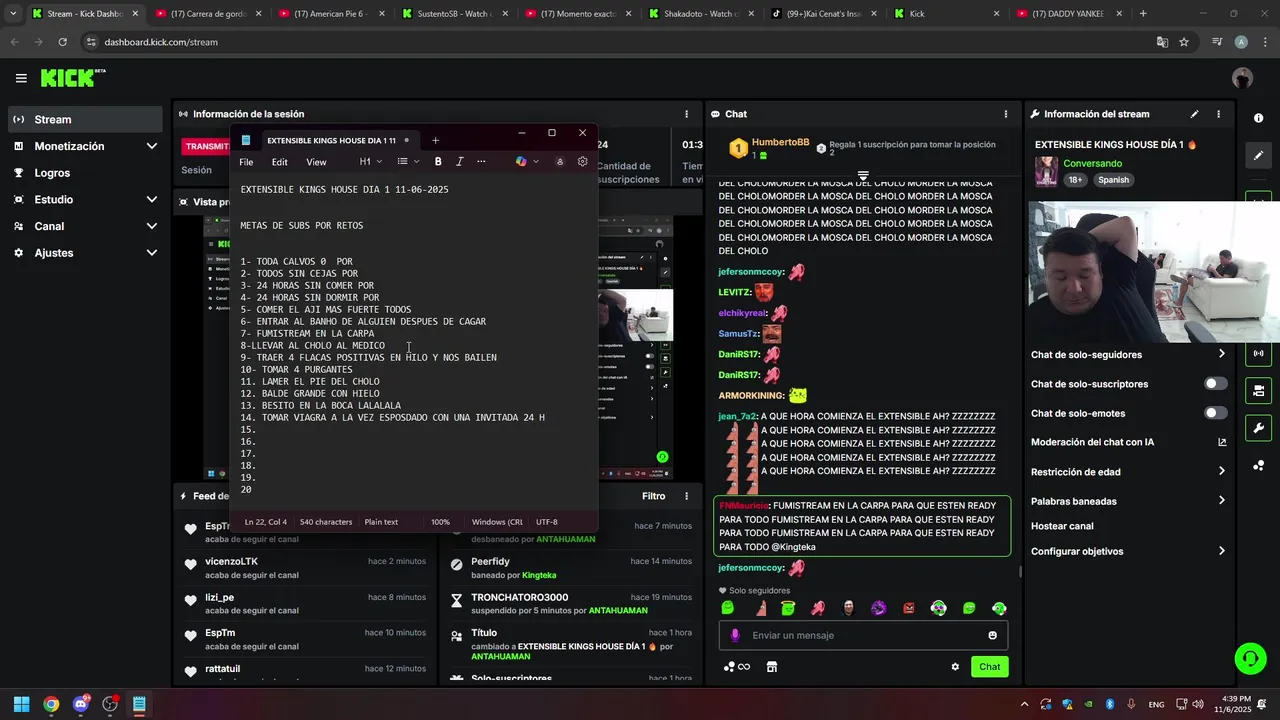Open the user profile avatar

pyautogui.click(x=1242, y=78)
